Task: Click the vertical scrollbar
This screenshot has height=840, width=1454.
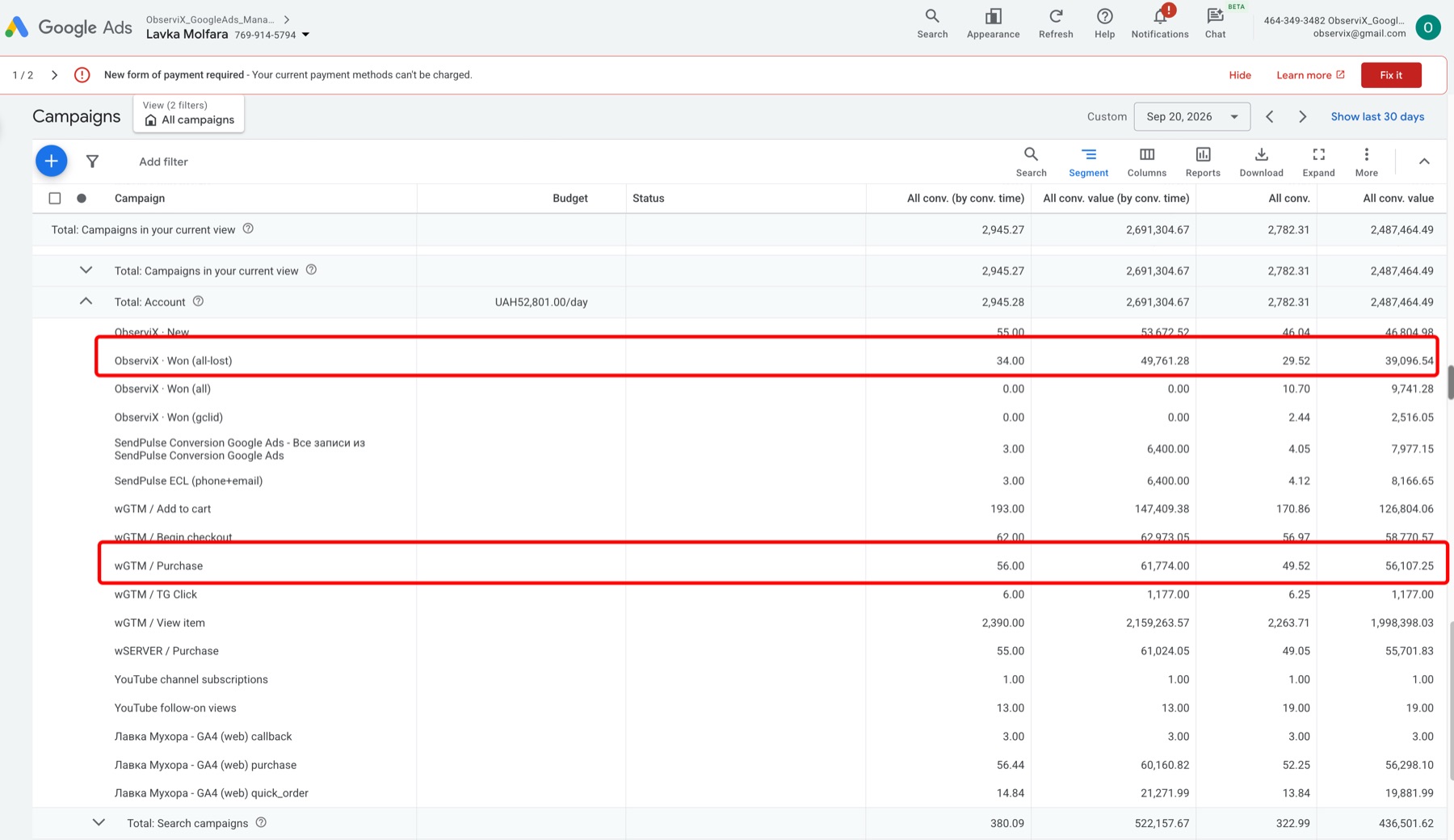Action: (x=1451, y=381)
